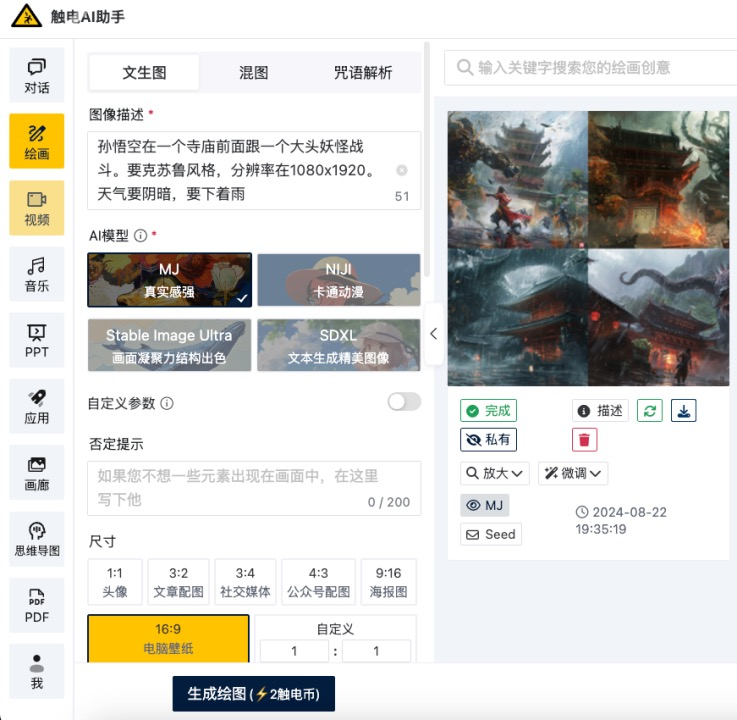Choose the 3:4 社交媒体 size
737x720 pixels.
245,582
